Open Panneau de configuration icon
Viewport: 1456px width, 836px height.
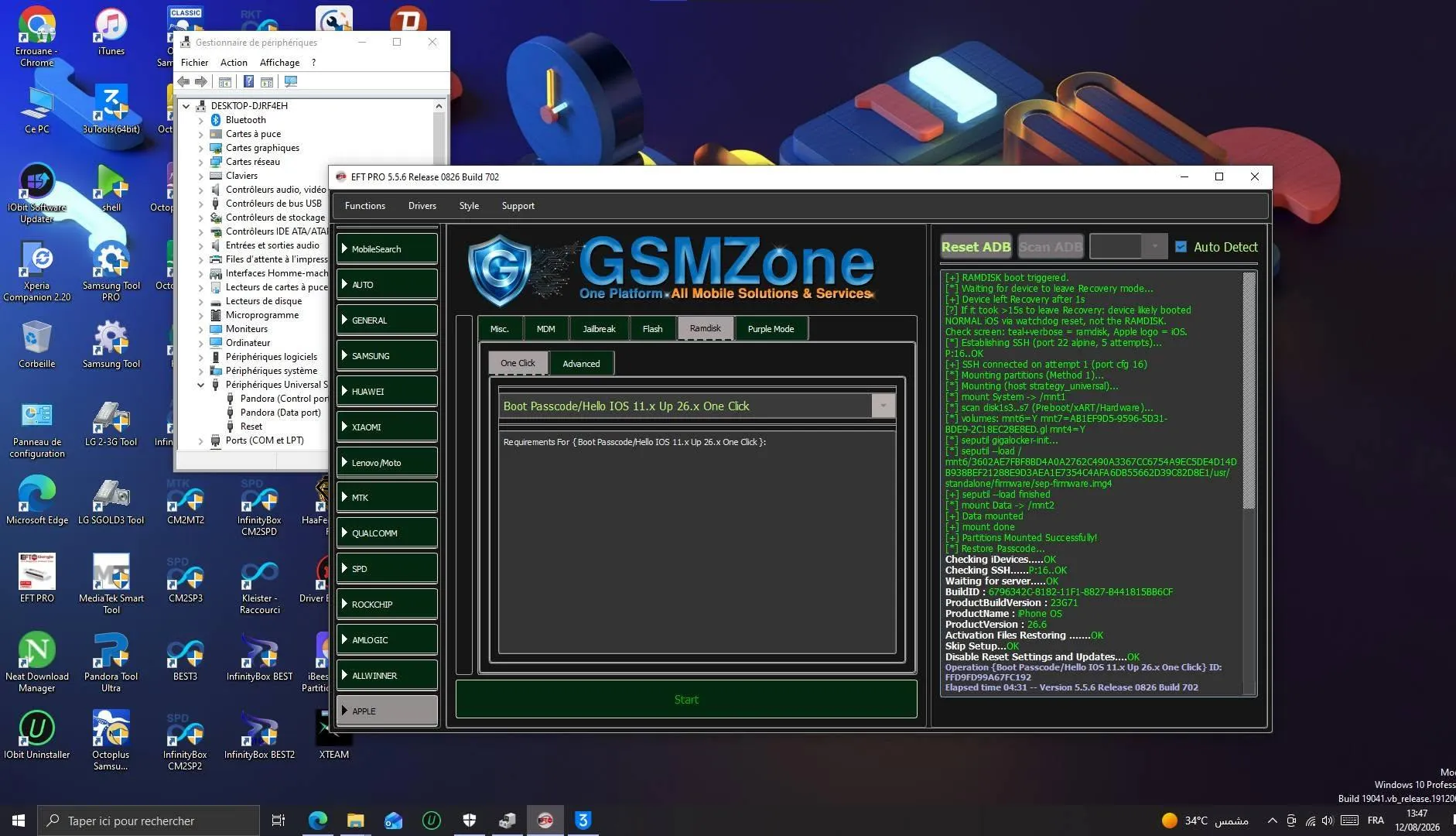click(36, 428)
